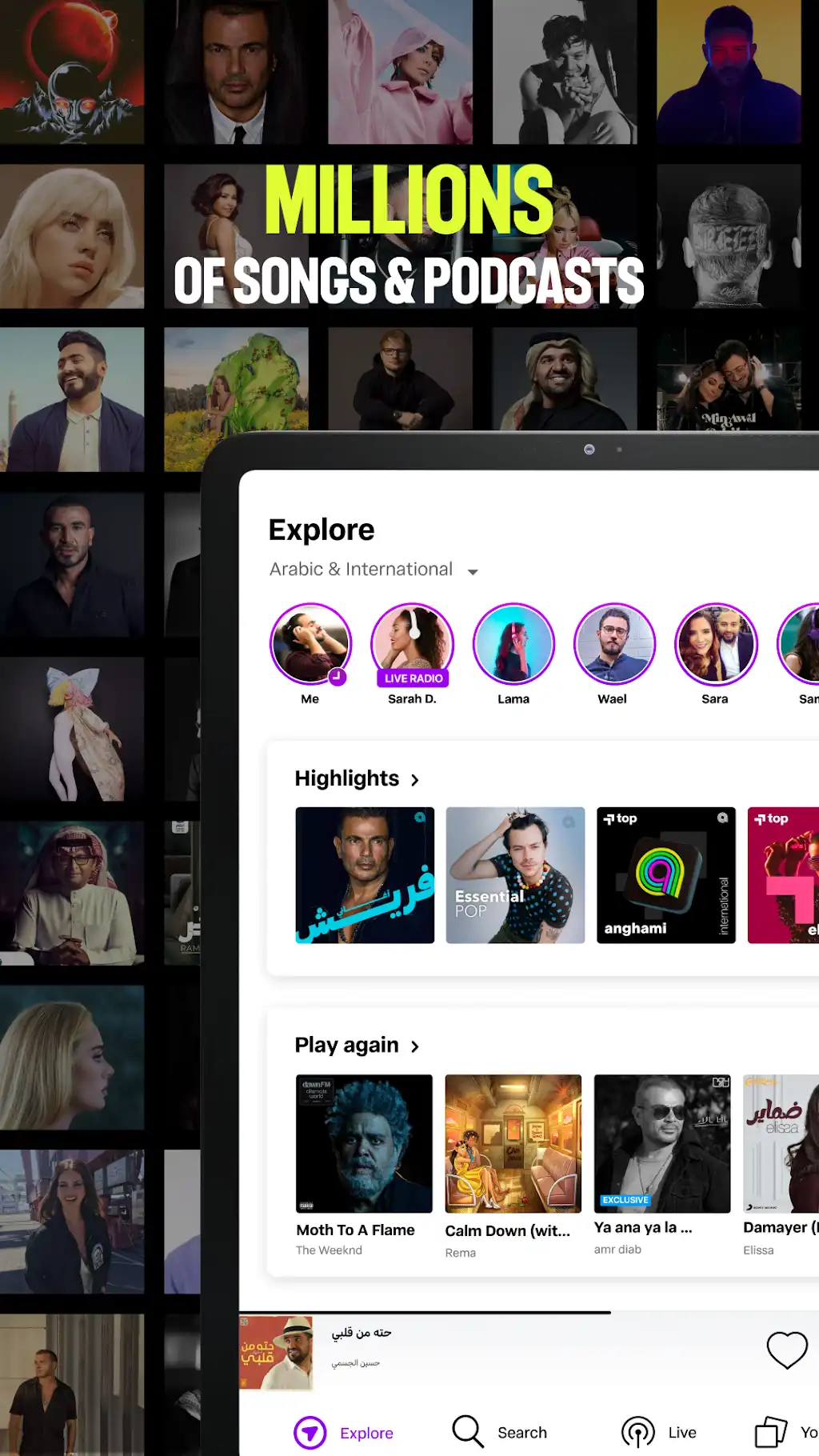The image size is (819, 1456).
Task: Expand Play again section chevron
Action: coord(415,1046)
